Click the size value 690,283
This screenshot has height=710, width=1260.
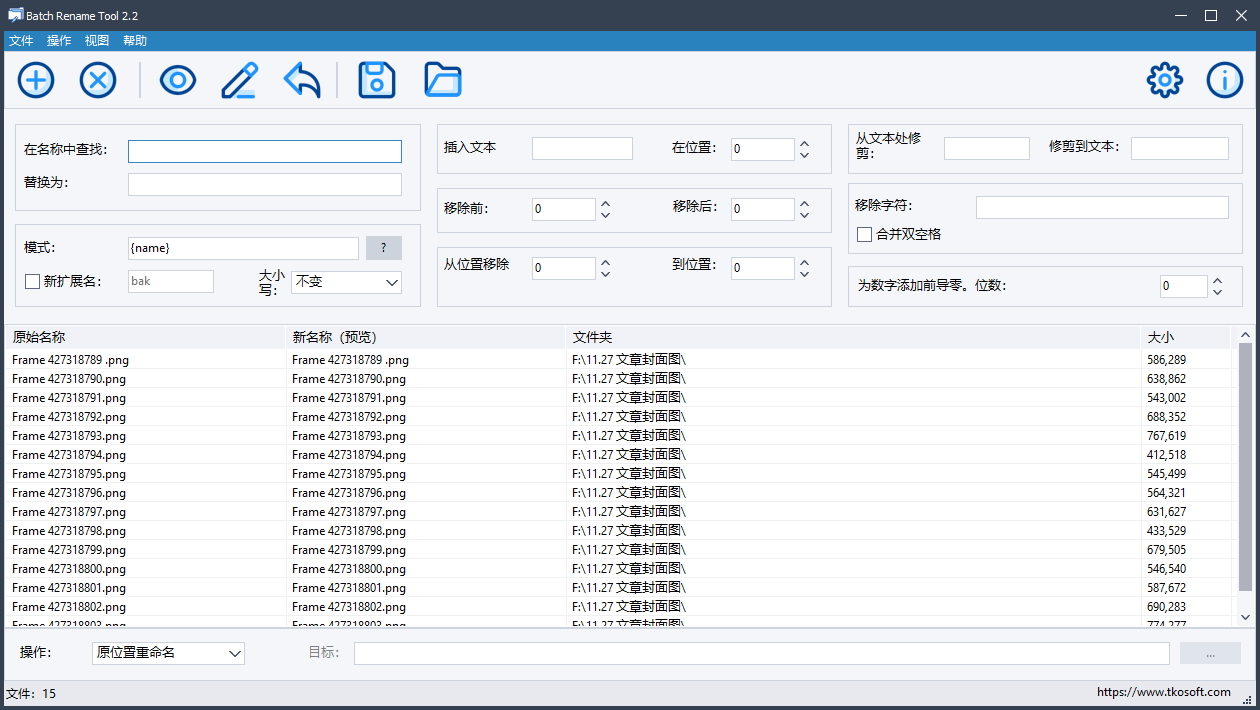1167,607
